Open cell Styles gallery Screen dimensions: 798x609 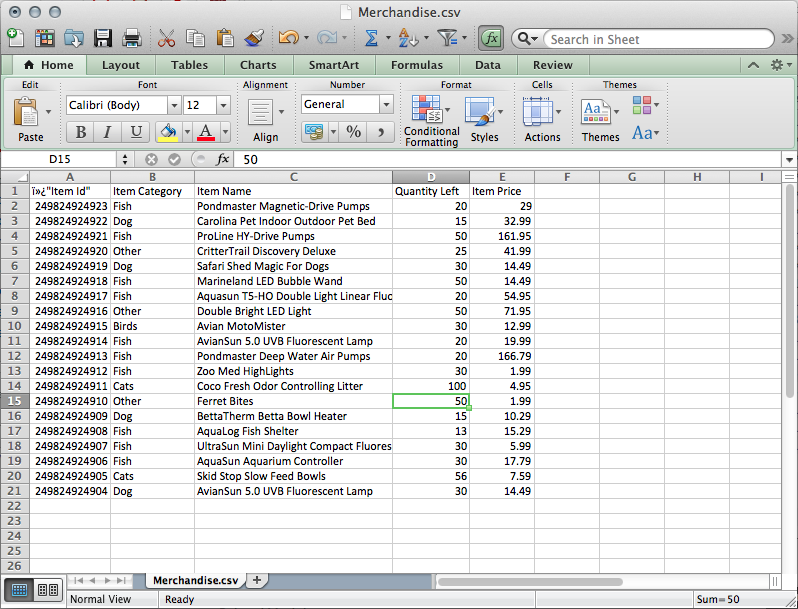479,111
